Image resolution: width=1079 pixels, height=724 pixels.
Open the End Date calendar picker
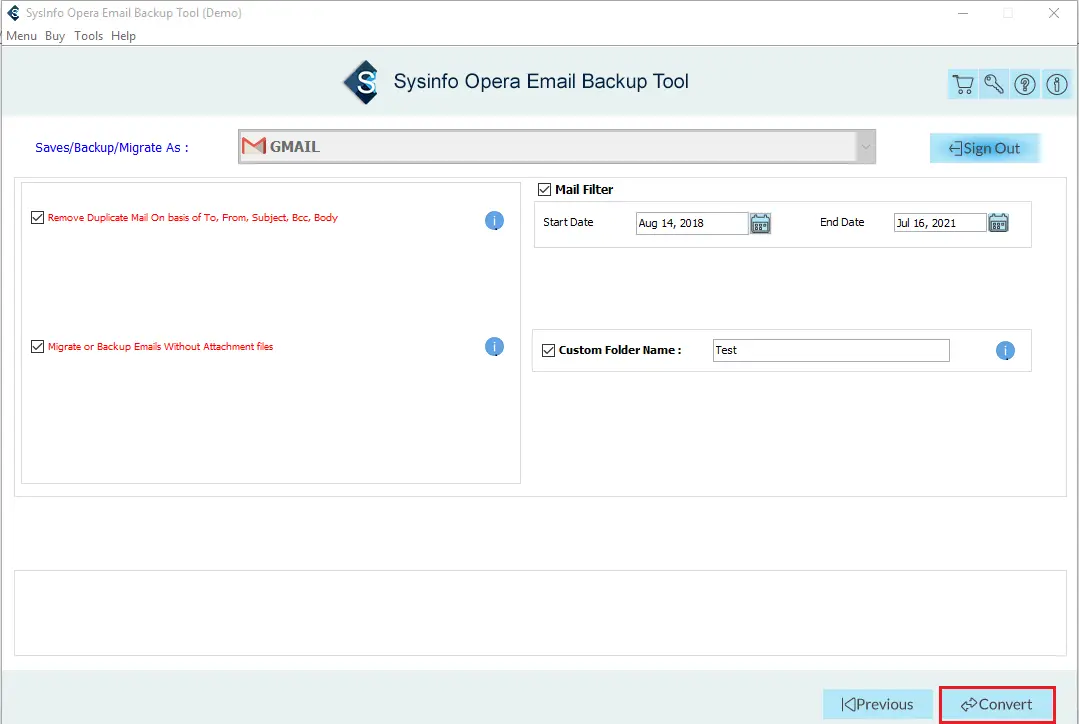(x=998, y=223)
